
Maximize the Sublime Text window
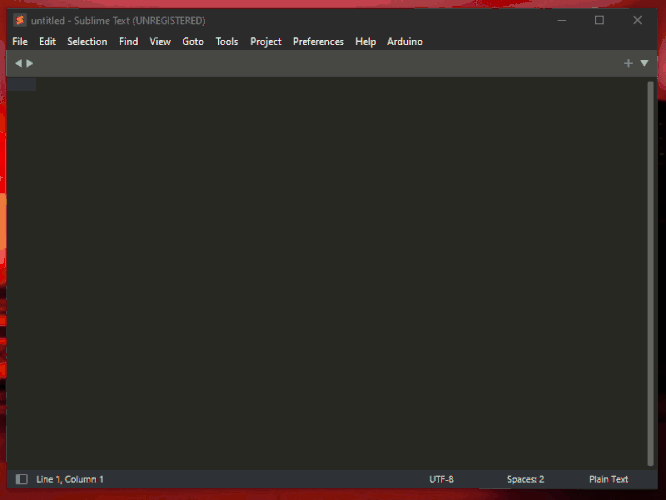point(599,20)
